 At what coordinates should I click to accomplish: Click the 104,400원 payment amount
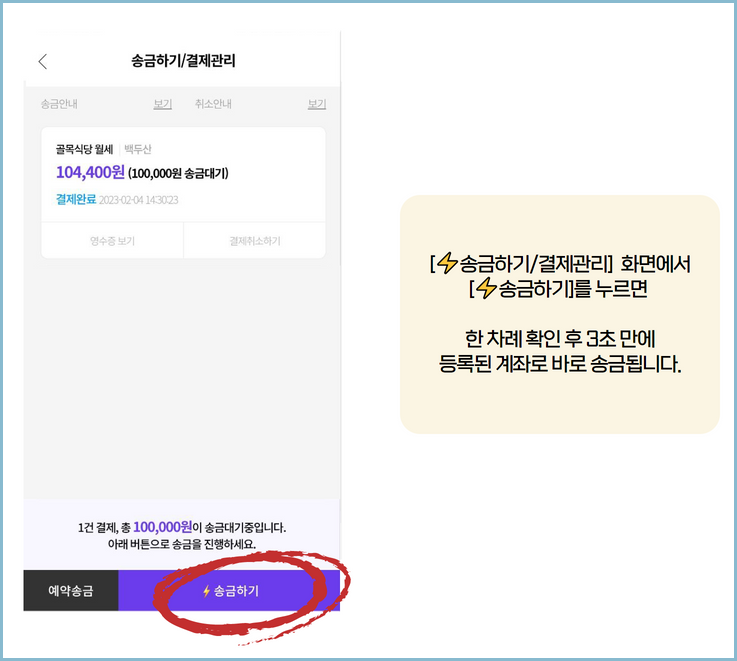90,172
